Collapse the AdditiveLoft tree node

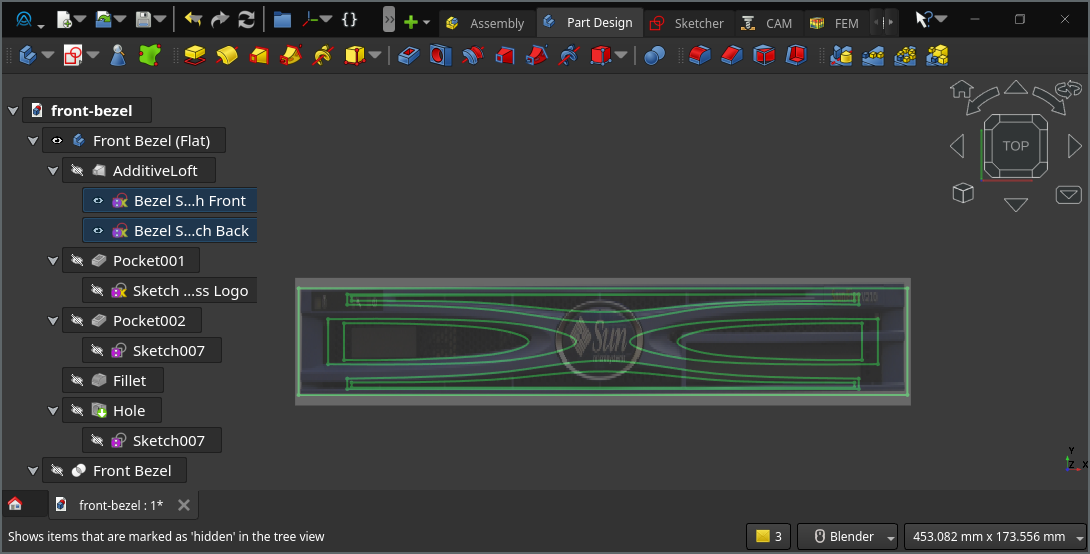click(53, 171)
